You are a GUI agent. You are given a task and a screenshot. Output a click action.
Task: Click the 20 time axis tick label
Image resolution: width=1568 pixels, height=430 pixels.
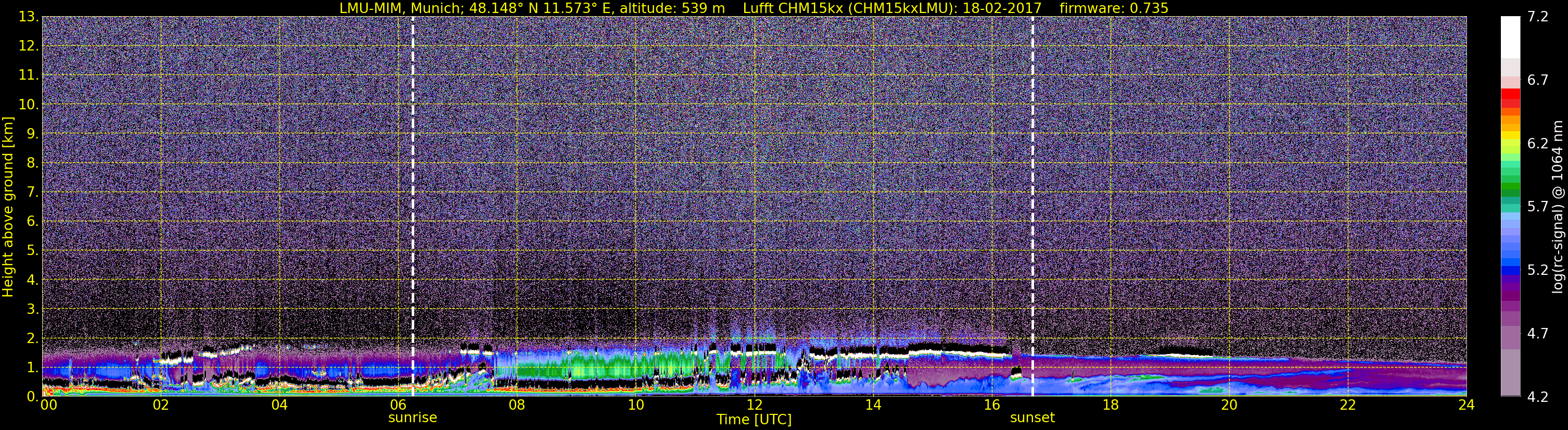pos(1229,405)
